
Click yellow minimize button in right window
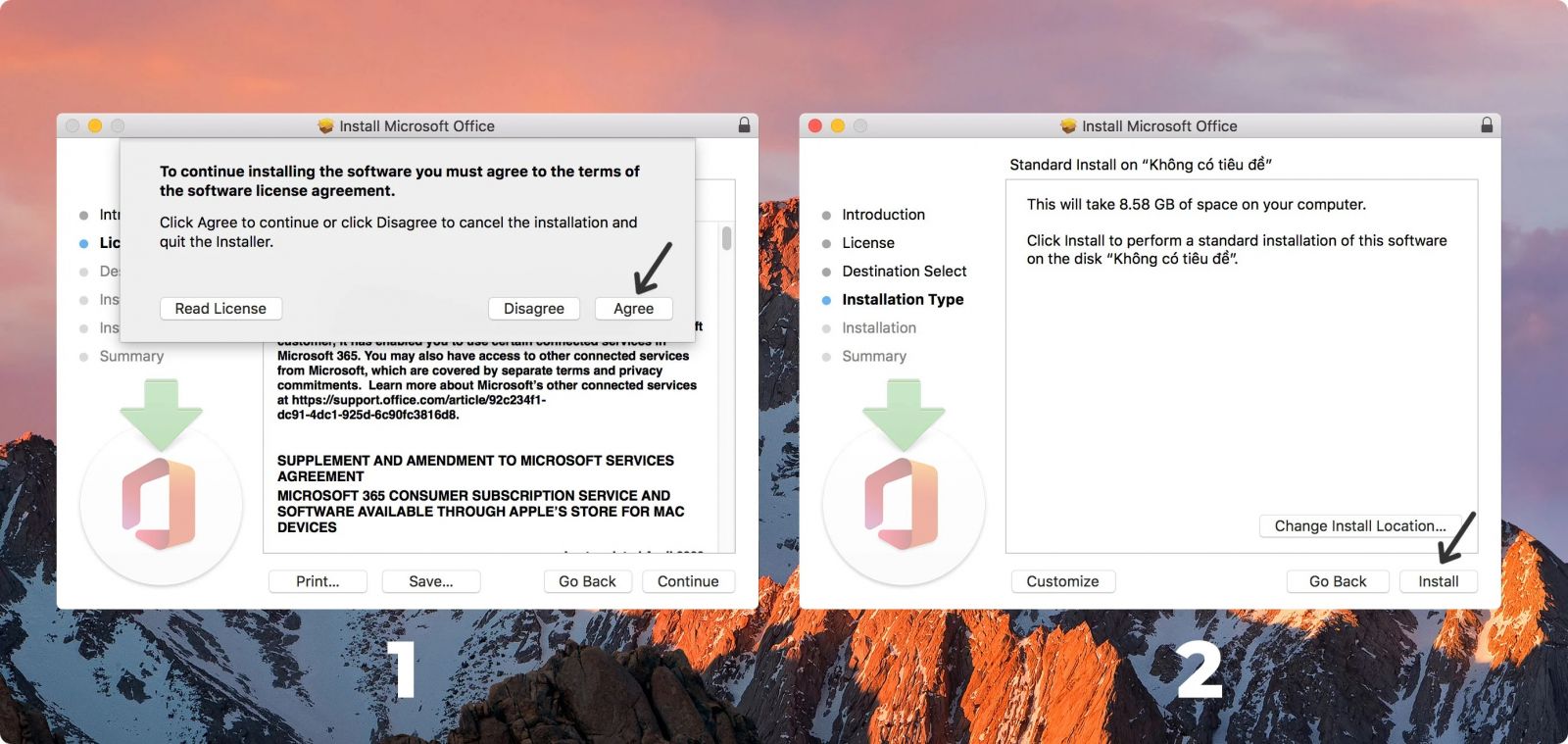(838, 125)
